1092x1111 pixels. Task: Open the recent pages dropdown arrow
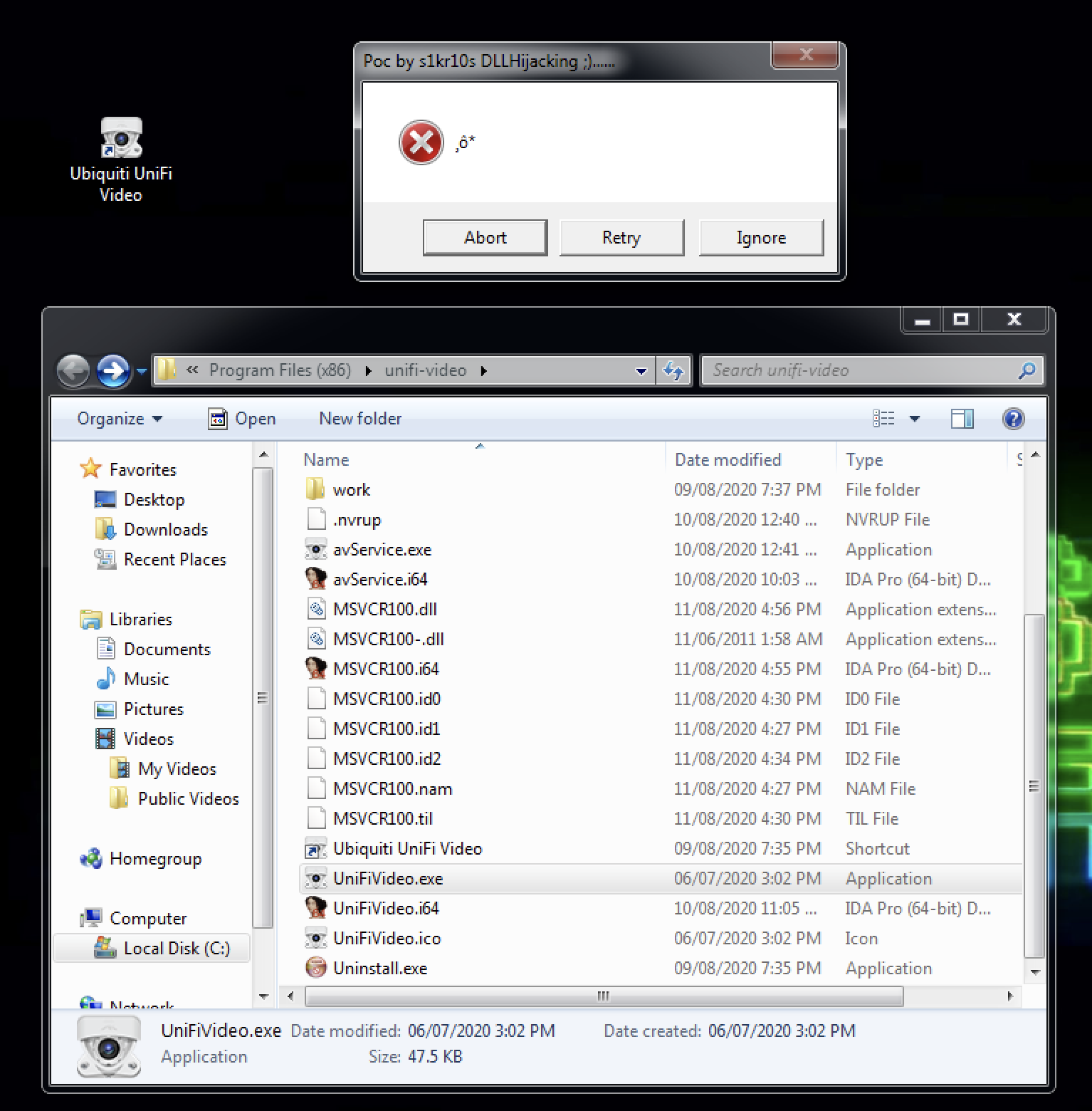coord(141,371)
